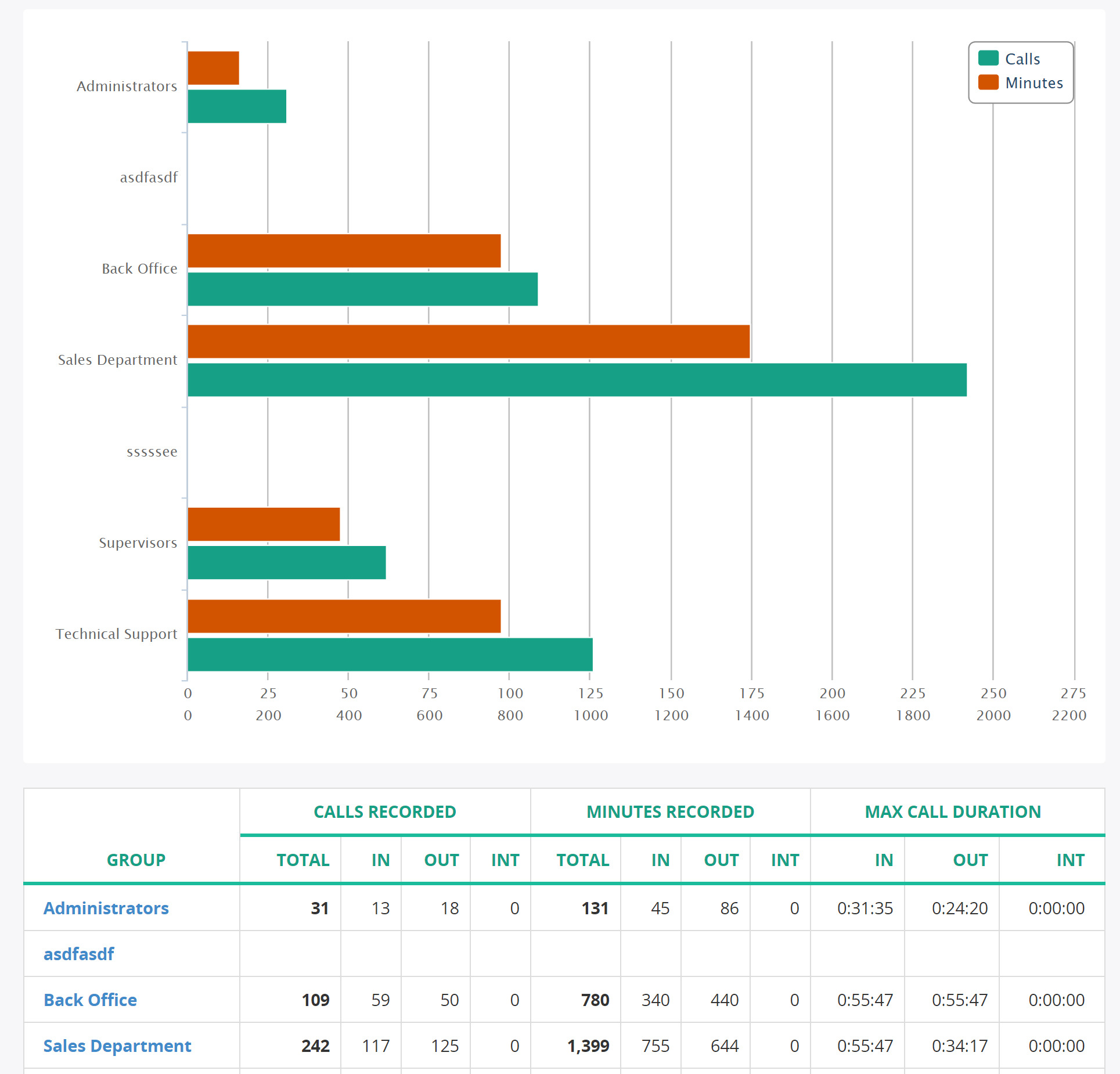This screenshot has height=1074, width=1120.
Task: Open the asdfasdf group link
Action: [79, 954]
